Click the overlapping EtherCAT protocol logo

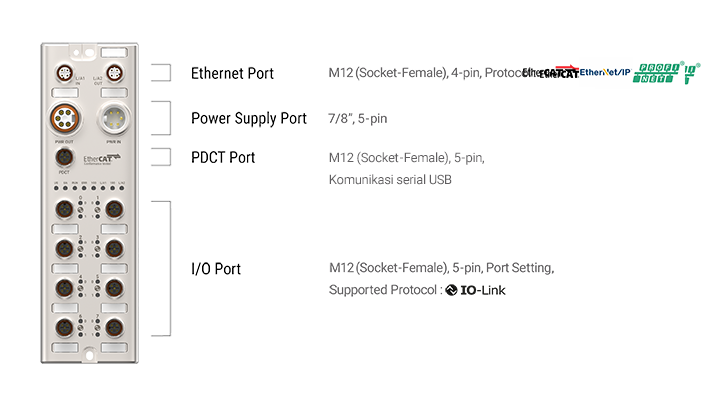(551, 72)
